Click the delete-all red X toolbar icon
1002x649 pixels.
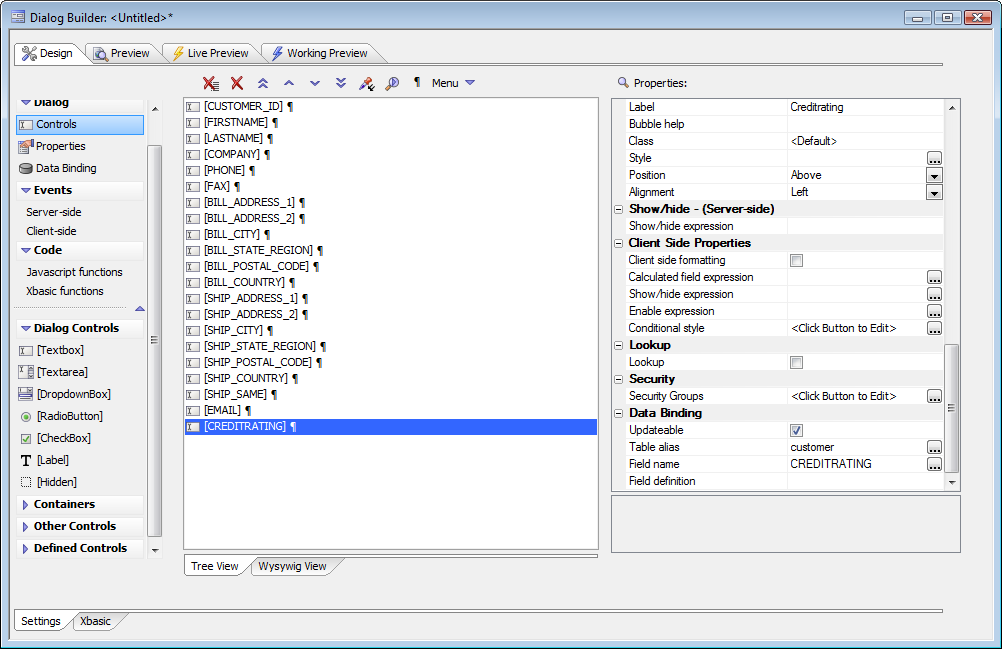[211, 83]
